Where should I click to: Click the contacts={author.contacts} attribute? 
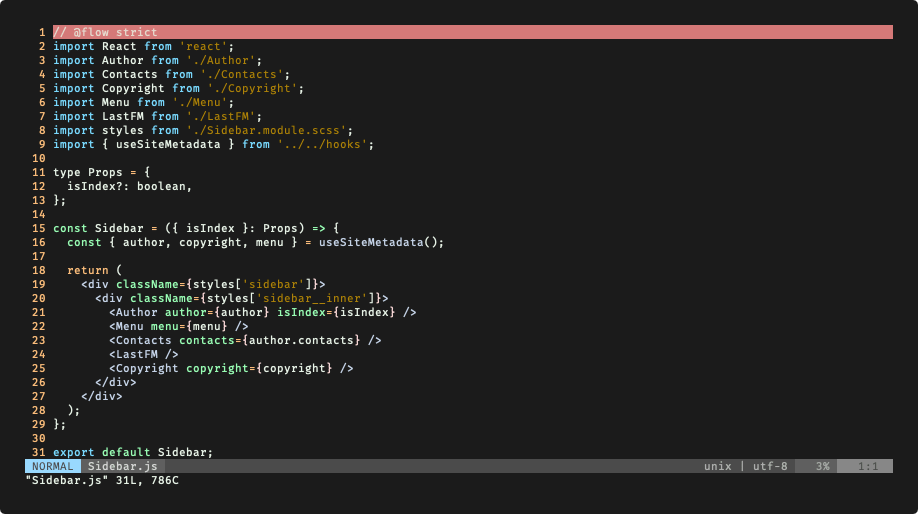tap(269, 341)
